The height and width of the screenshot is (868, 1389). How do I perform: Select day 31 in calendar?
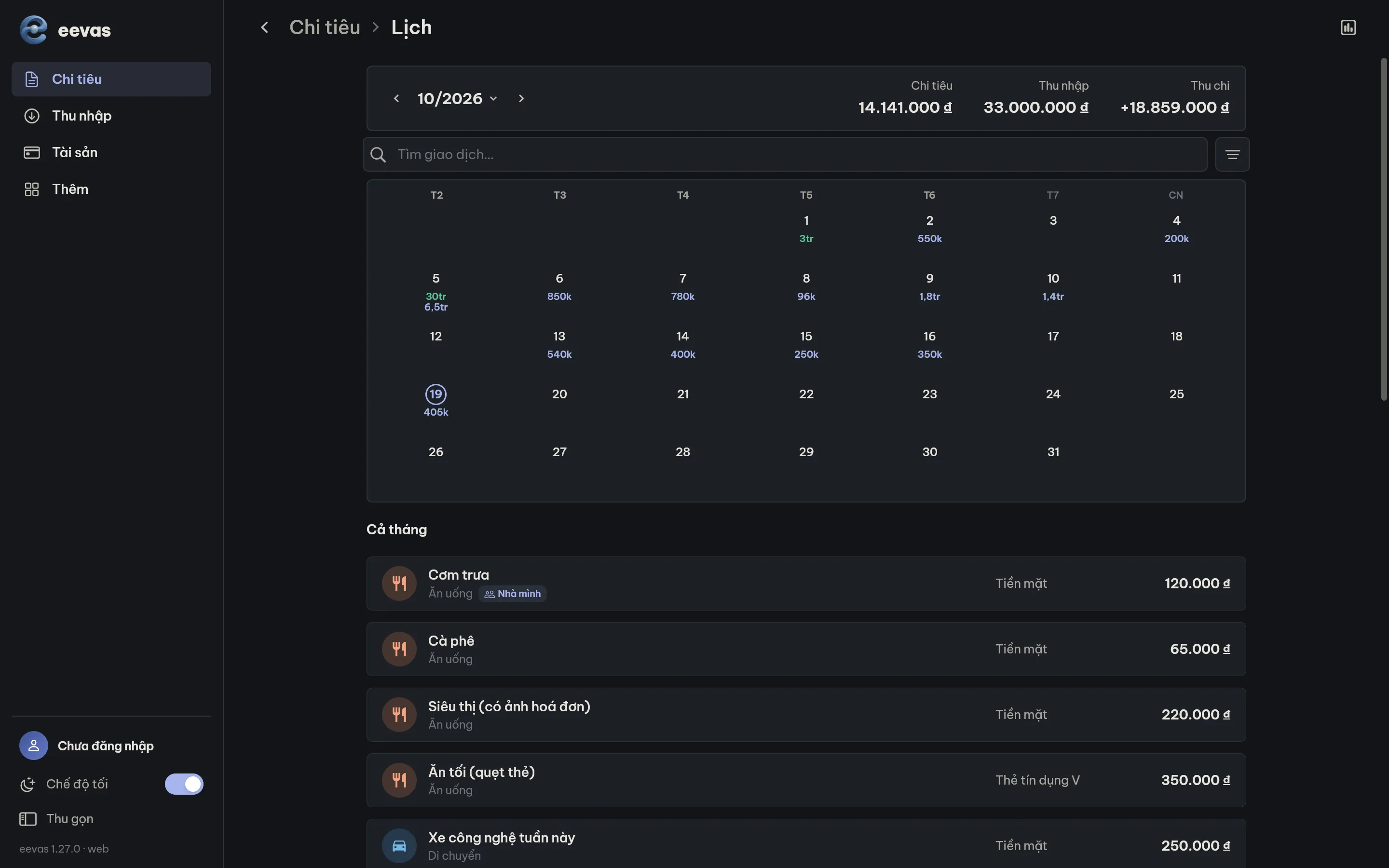[1053, 452]
